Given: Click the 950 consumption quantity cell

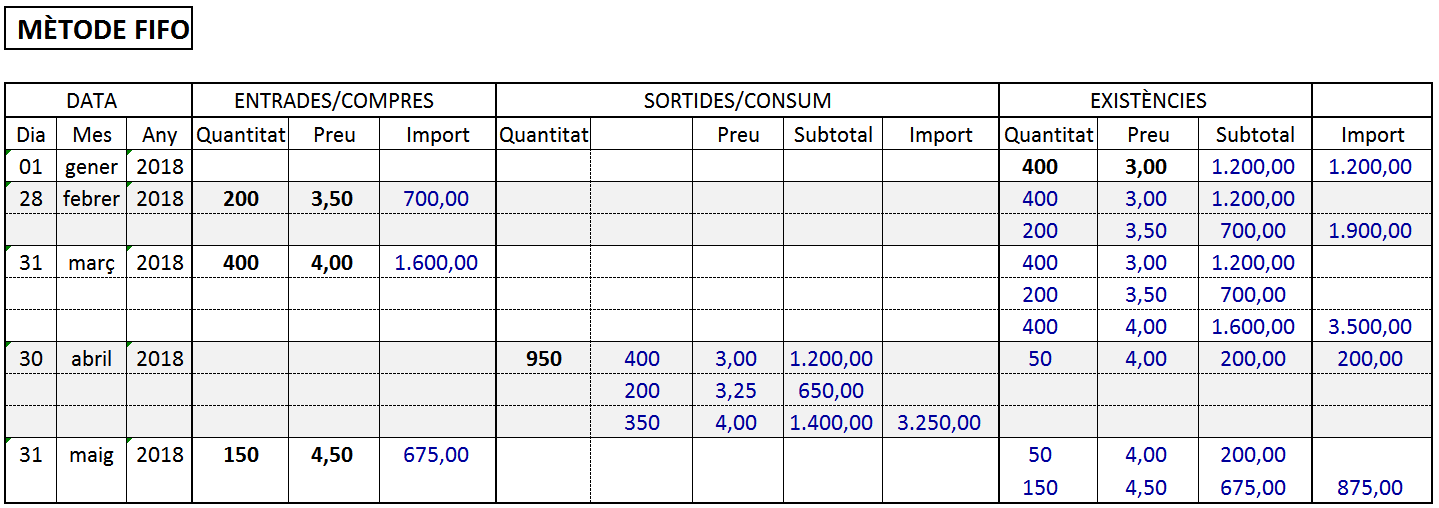Looking at the screenshot, I should (543, 358).
